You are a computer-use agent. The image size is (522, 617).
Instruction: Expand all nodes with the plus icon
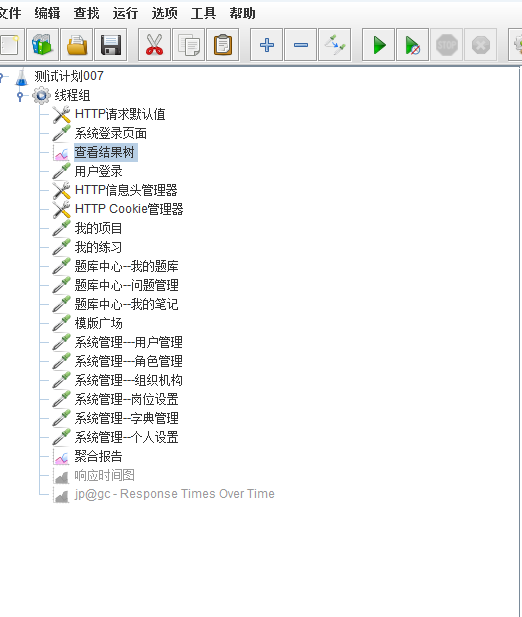(x=266, y=44)
